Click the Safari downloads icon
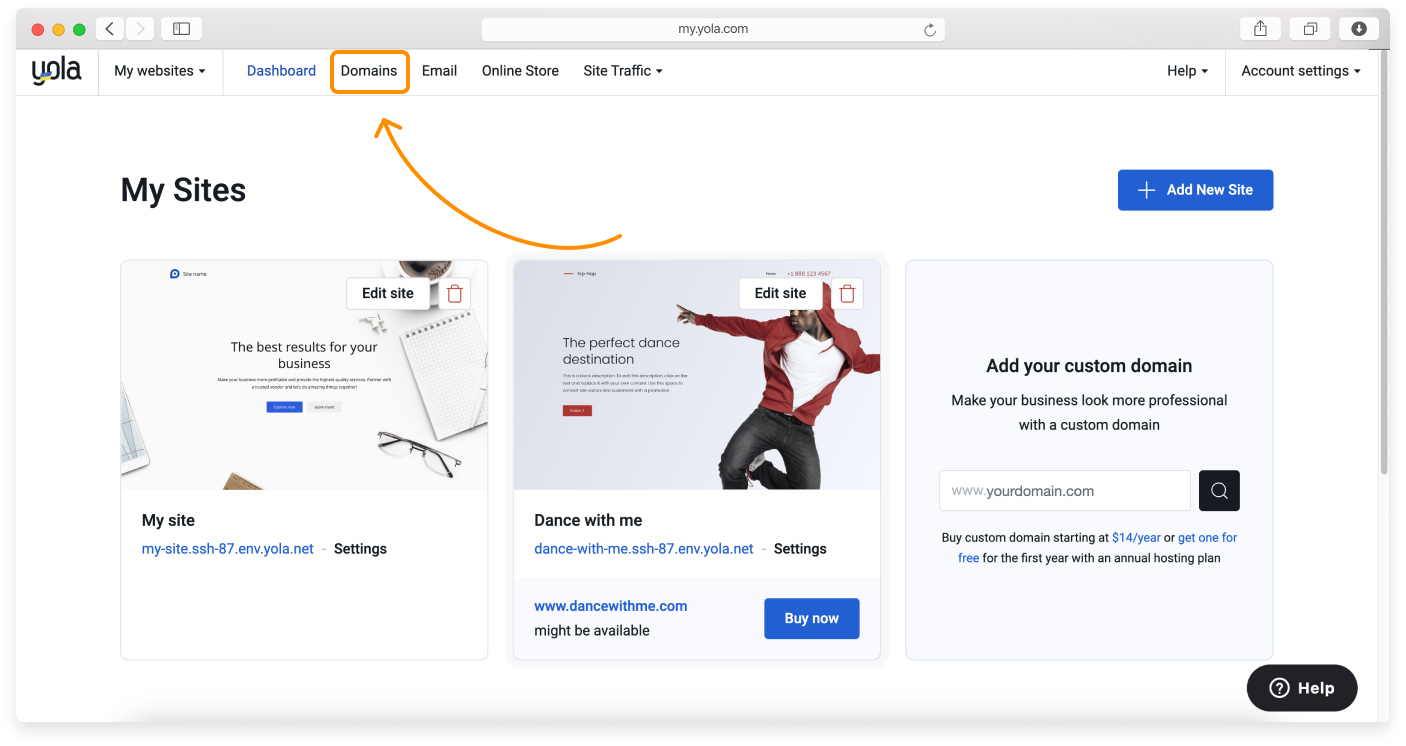 pyautogui.click(x=1358, y=28)
